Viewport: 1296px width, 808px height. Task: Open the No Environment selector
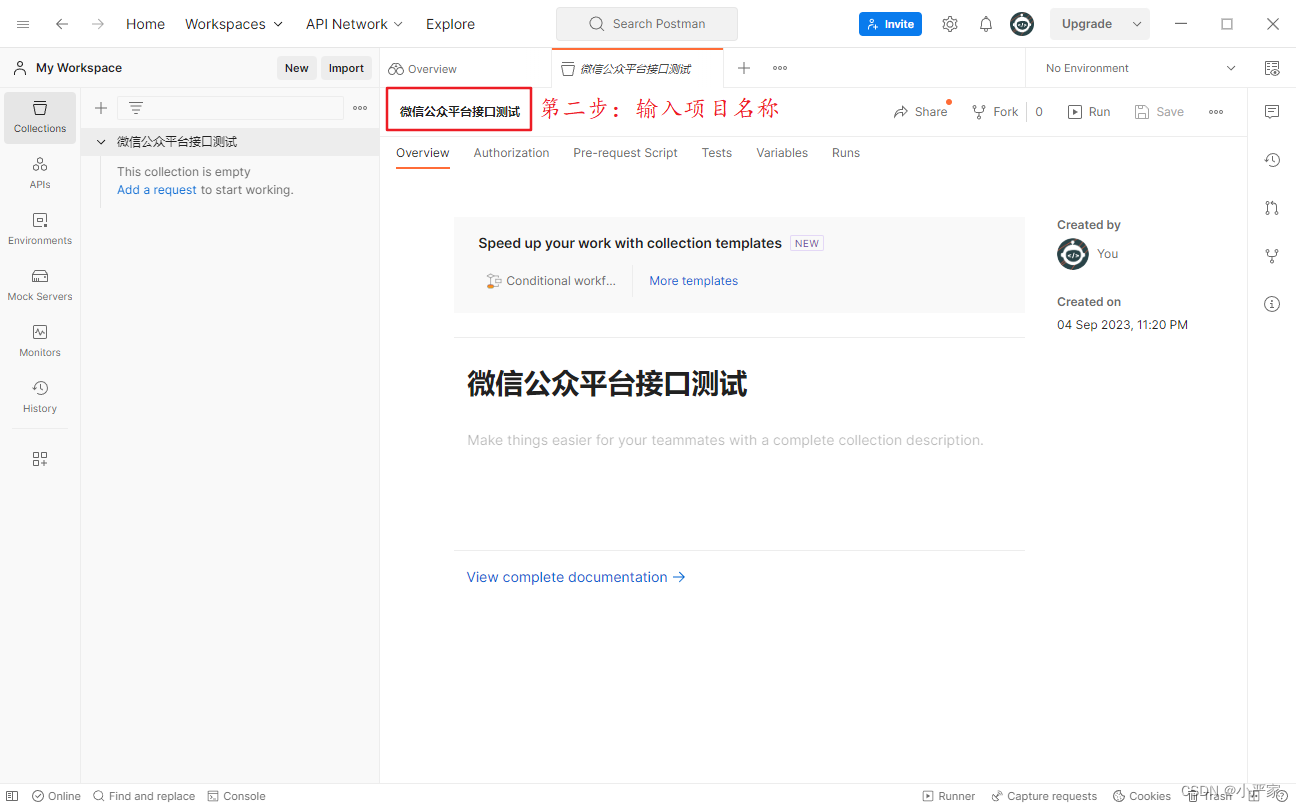[1140, 68]
